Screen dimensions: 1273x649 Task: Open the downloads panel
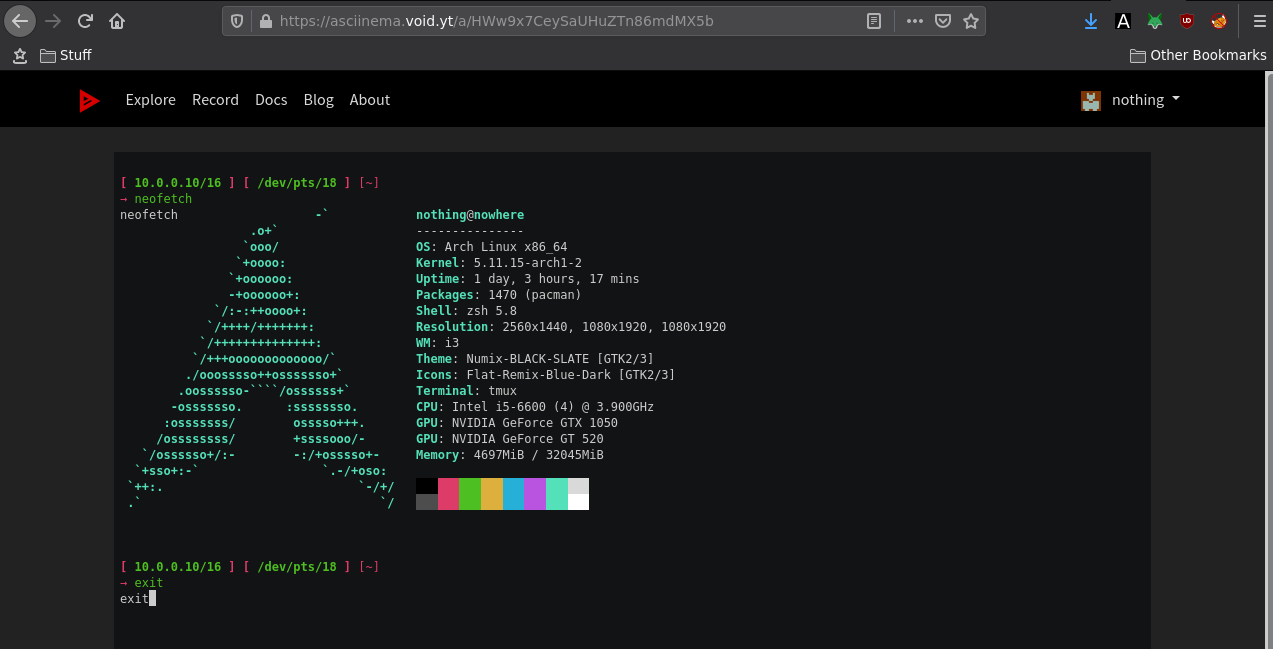coord(1091,20)
